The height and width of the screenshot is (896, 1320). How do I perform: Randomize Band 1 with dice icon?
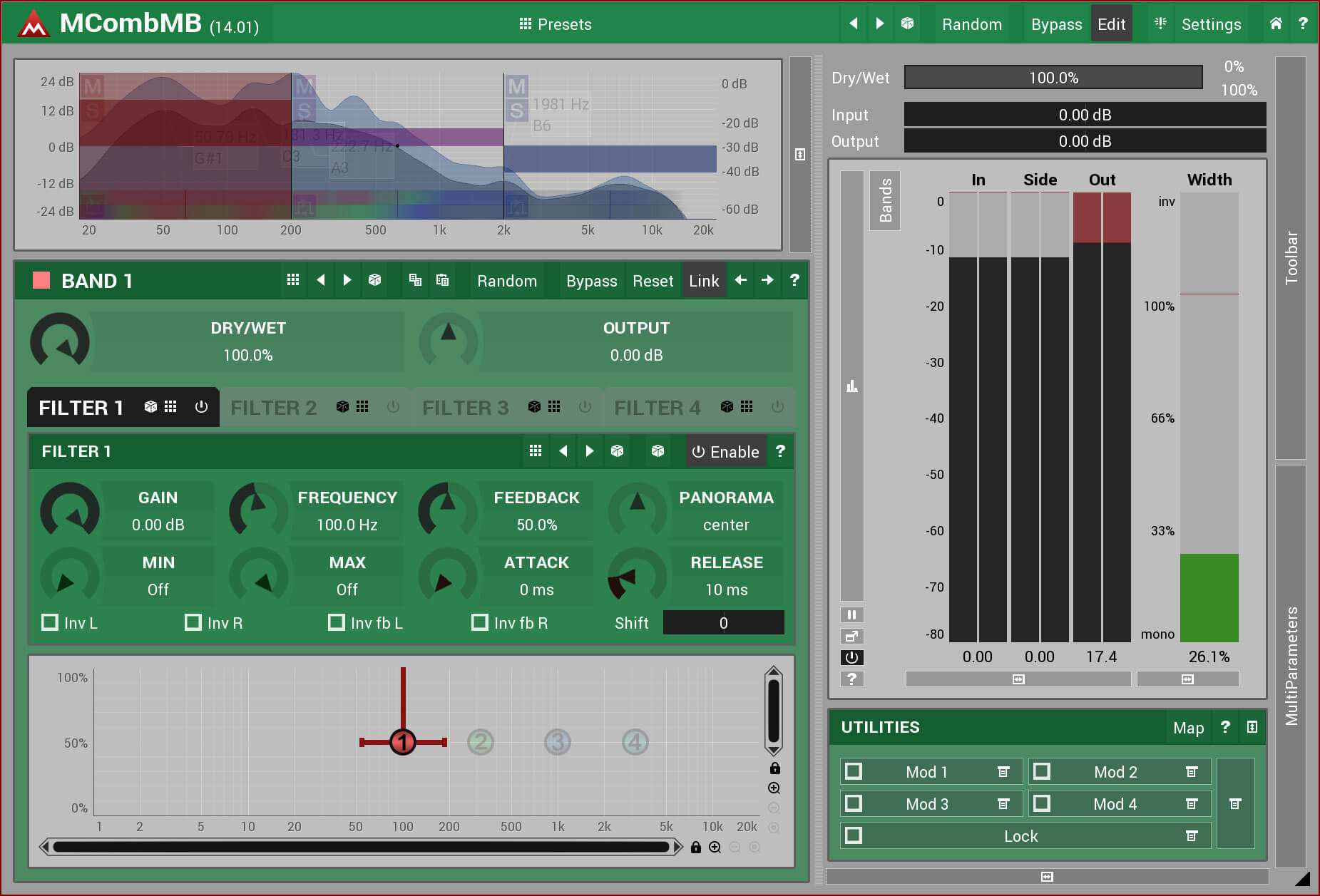pos(374,280)
